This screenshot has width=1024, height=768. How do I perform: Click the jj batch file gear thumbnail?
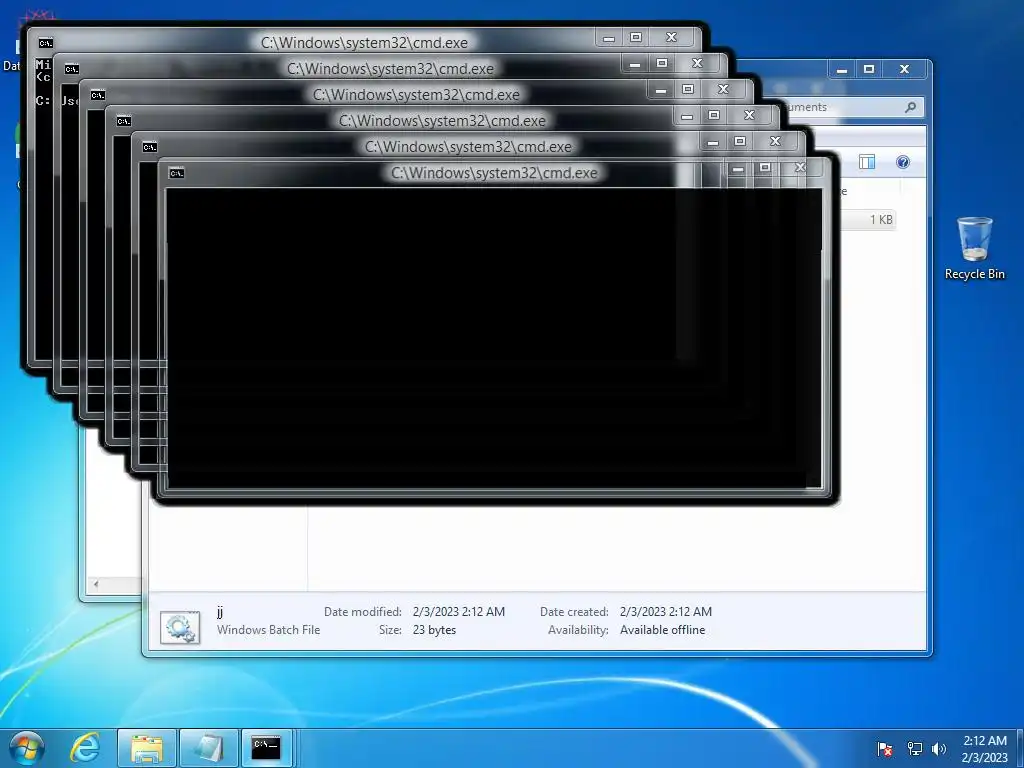[x=180, y=628]
